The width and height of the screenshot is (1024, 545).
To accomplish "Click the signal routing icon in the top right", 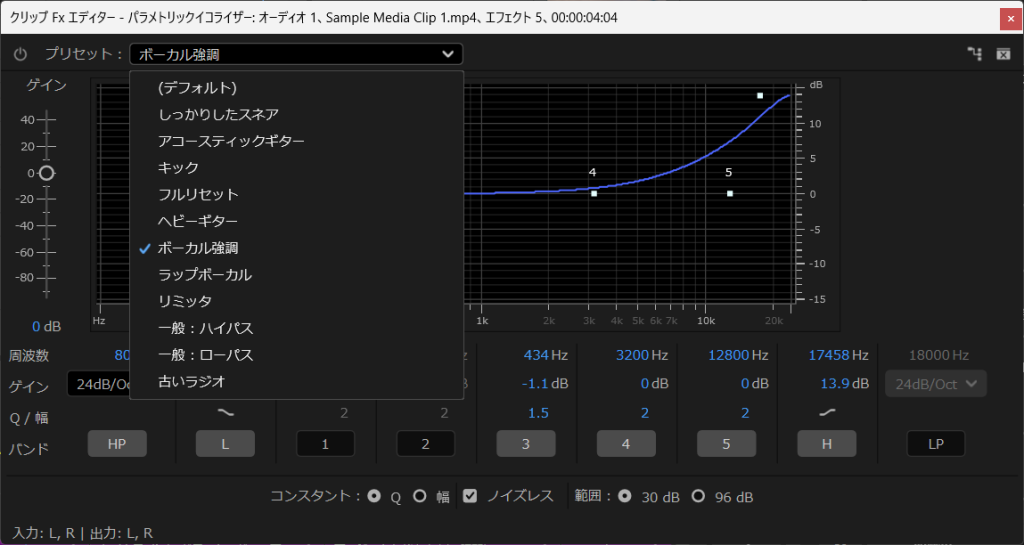I will (974, 54).
